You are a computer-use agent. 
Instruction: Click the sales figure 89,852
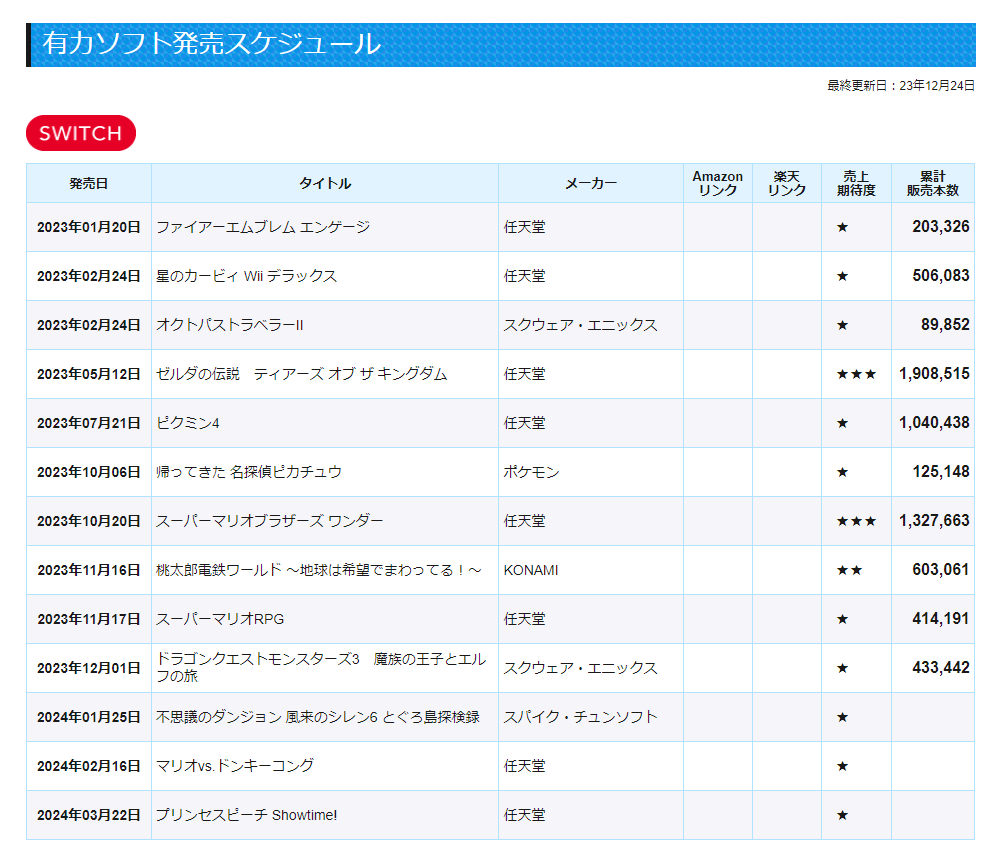[945, 325]
